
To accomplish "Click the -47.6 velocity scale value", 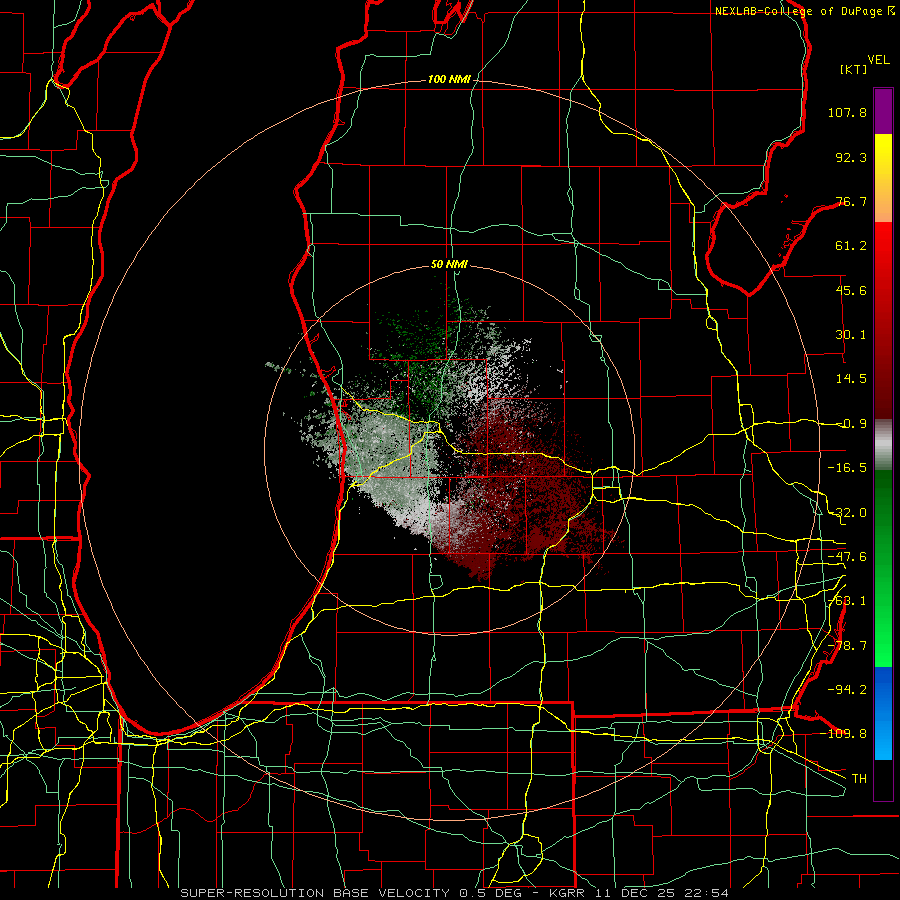I will tap(847, 557).
